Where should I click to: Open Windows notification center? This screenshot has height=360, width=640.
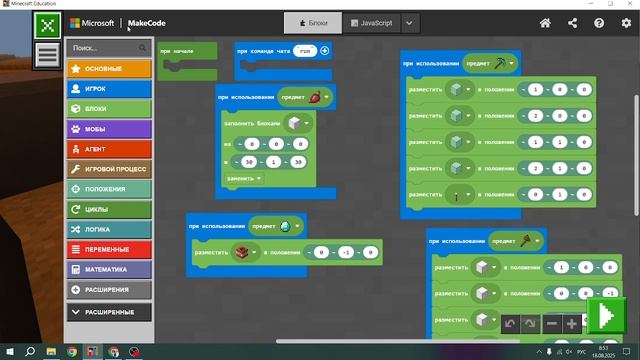tap(627, 351)
